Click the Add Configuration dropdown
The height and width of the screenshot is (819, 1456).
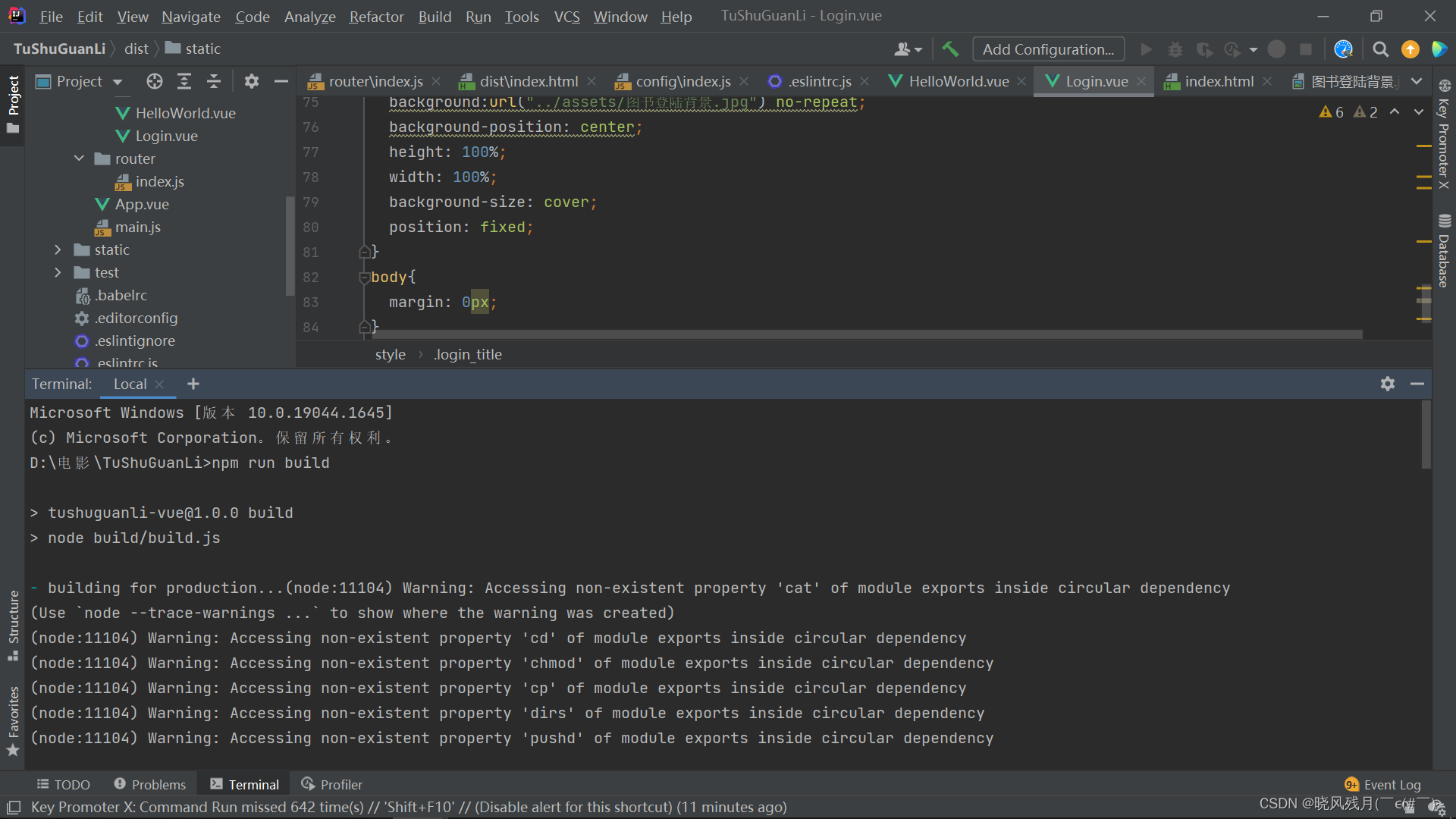click(1049, 48)
